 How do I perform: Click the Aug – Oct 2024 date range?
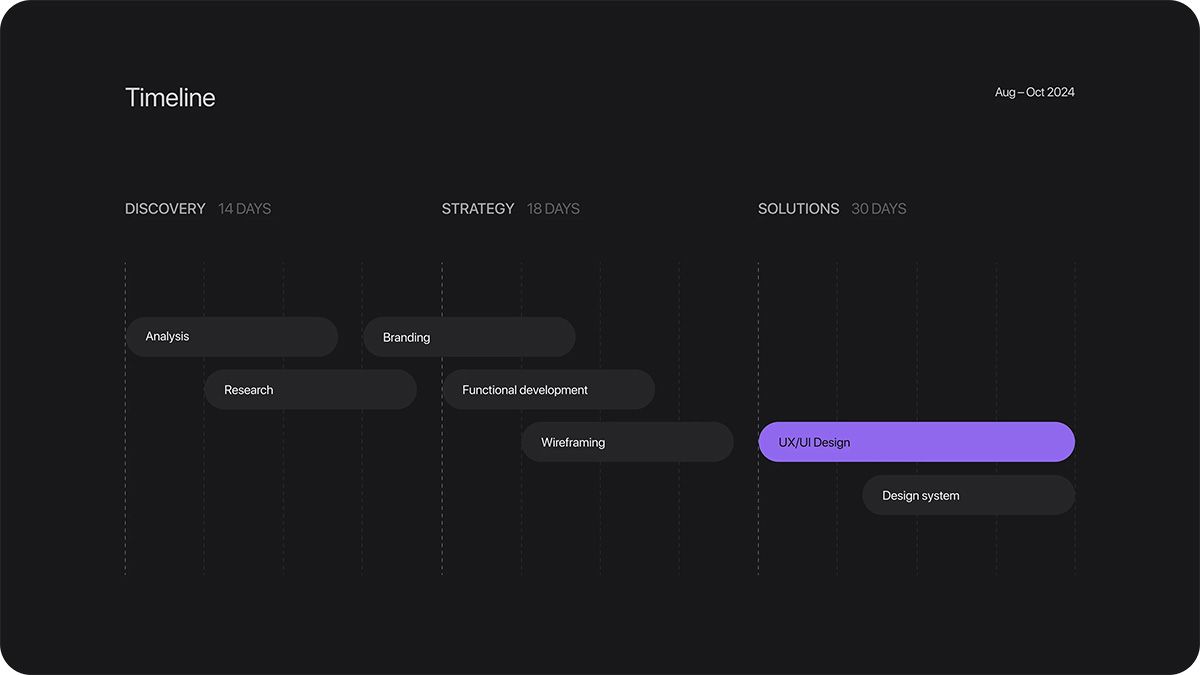pyautogui.click(x=1034, y=92)
